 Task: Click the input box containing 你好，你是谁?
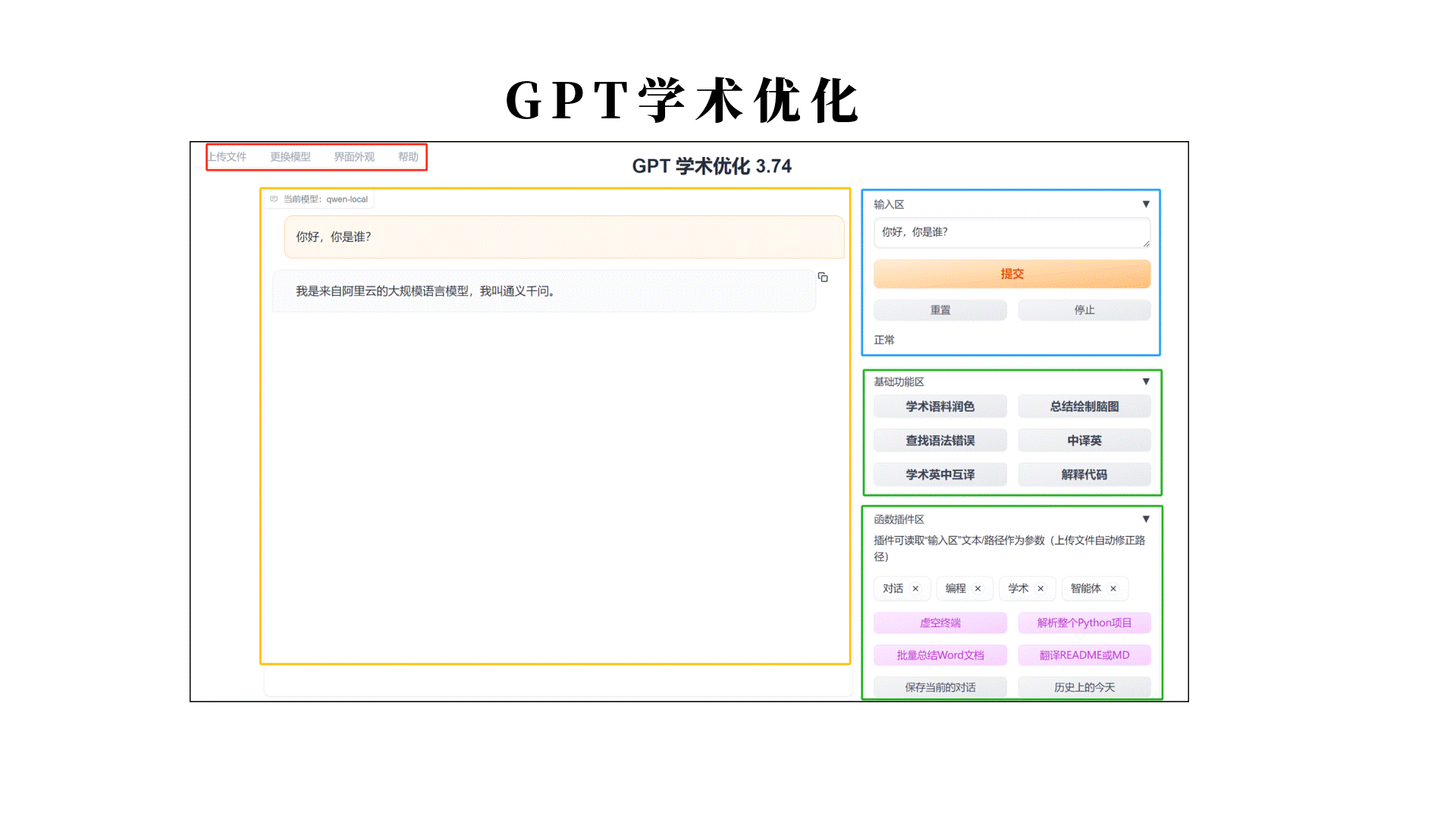click(1012, 232)
